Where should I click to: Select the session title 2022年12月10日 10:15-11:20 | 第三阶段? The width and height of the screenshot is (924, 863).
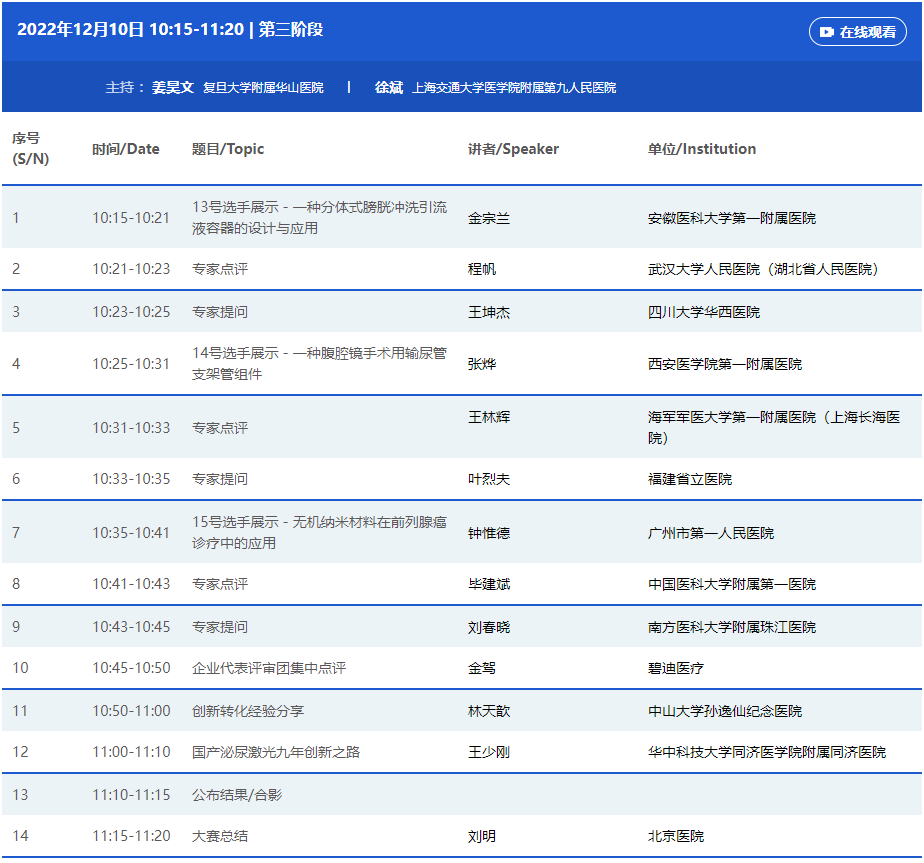tap(170, 29)
